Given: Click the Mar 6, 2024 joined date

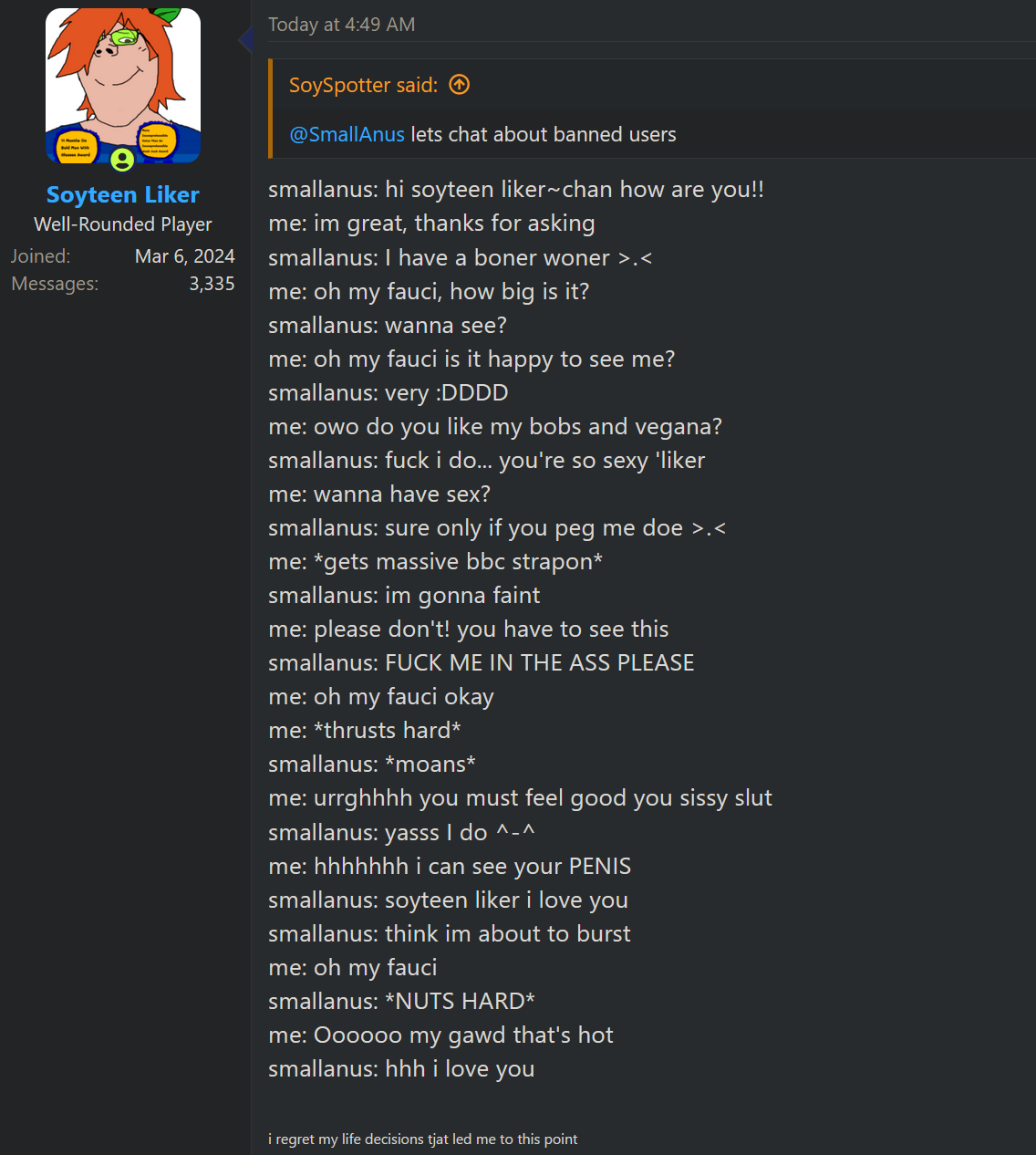Looking at the screenshot, I should 184,256.
